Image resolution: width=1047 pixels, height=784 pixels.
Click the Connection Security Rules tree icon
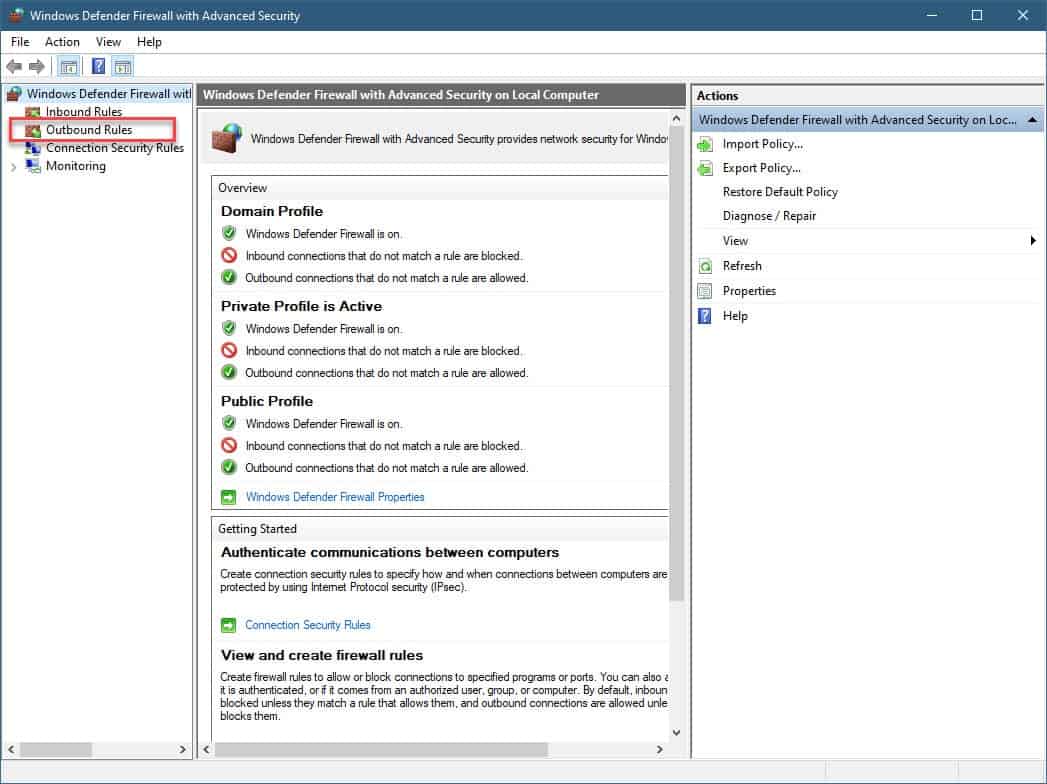[33, 148]
